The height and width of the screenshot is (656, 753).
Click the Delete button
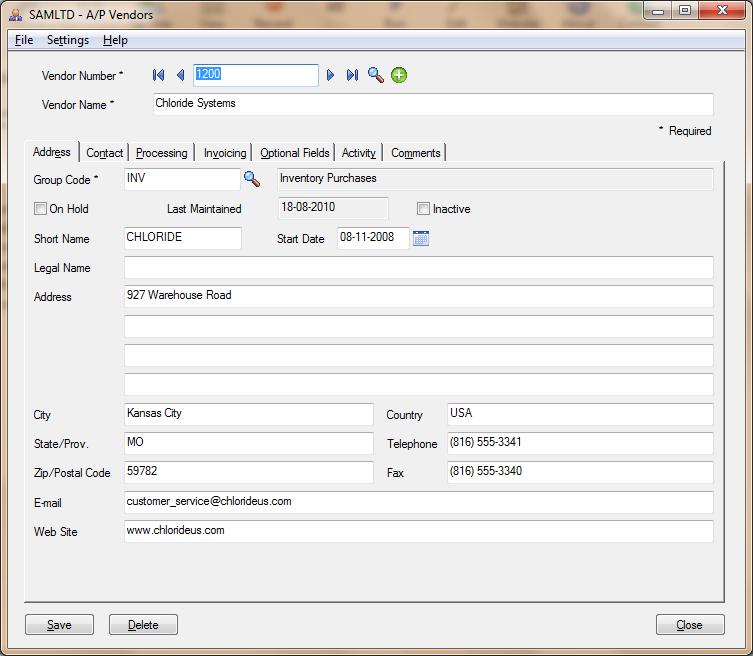143,624
